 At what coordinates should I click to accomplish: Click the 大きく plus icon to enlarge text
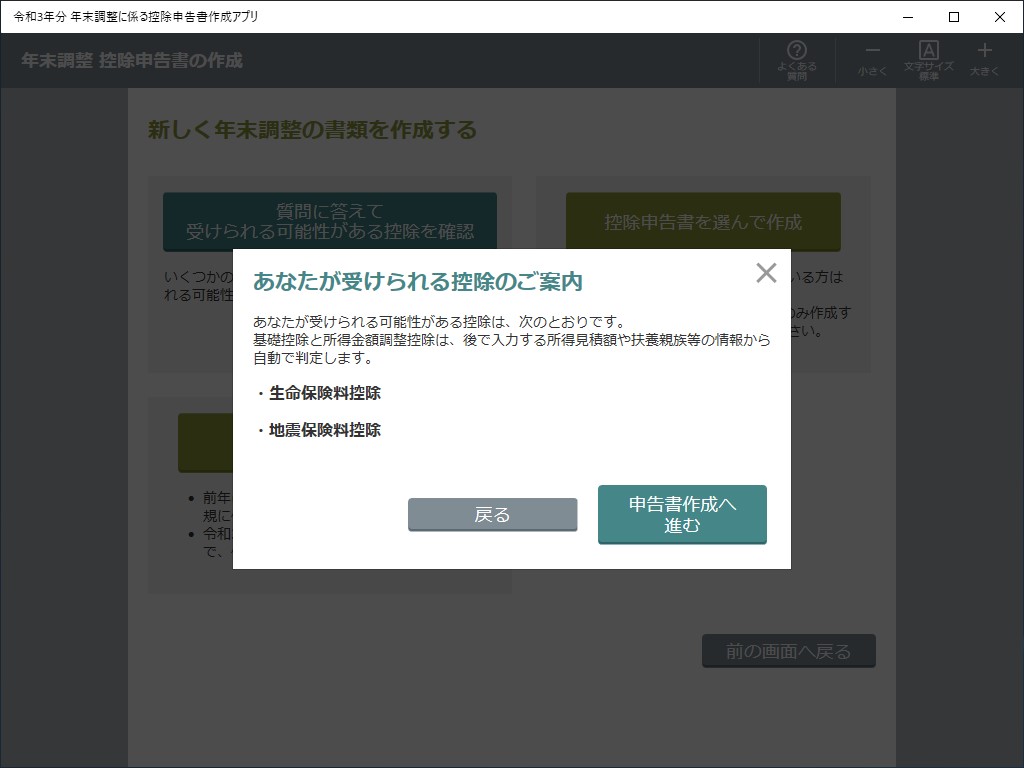click(x=985, y=58)
